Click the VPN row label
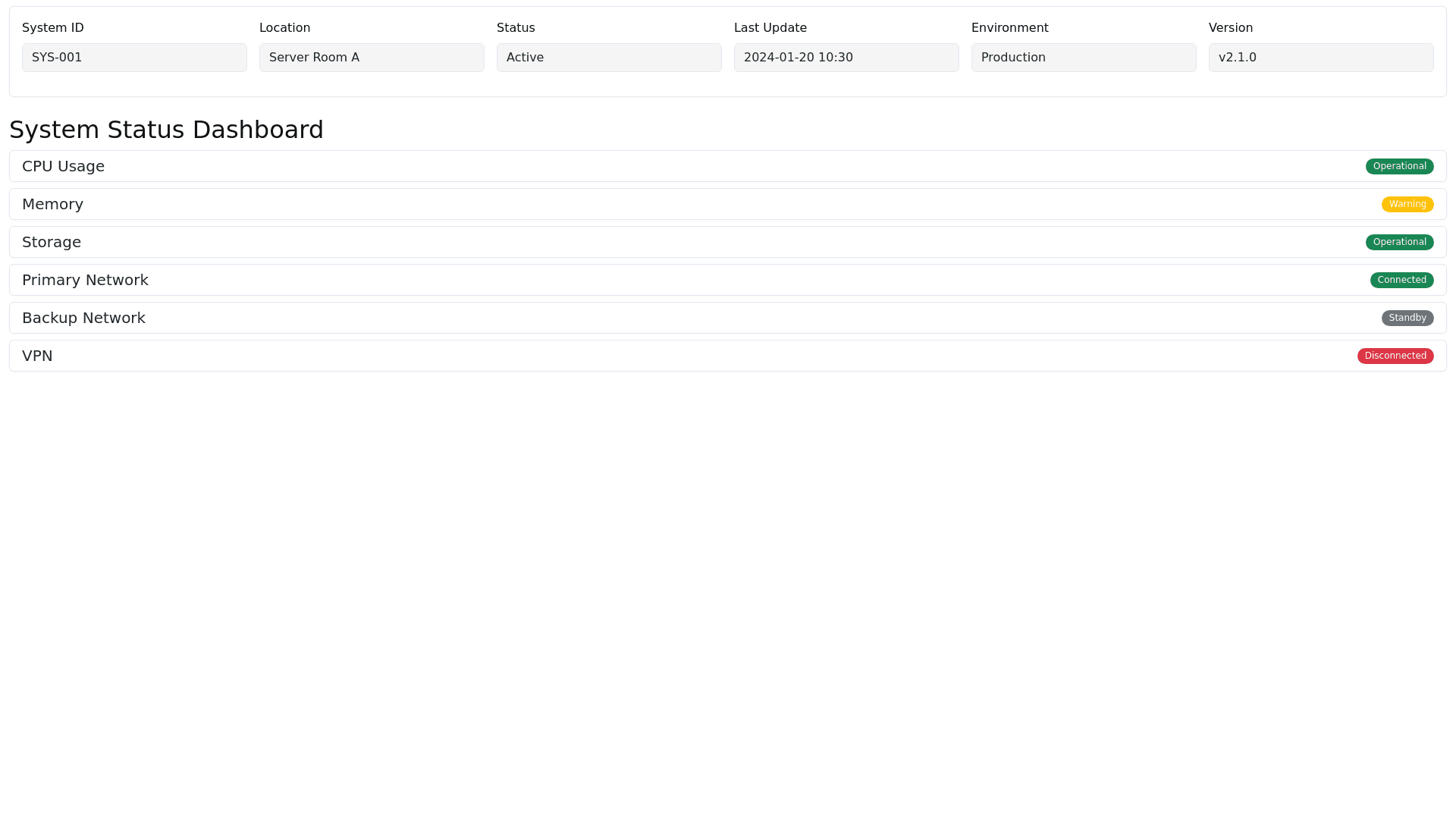 tap(37, 356)
